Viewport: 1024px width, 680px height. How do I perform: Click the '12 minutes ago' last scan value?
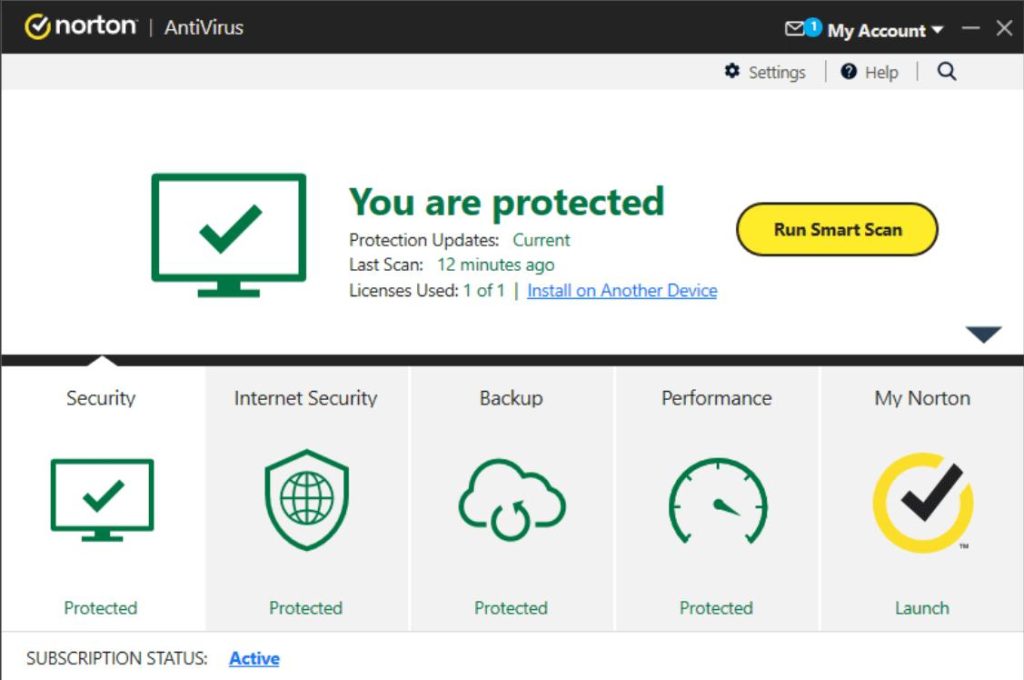[x=496, y=265]
